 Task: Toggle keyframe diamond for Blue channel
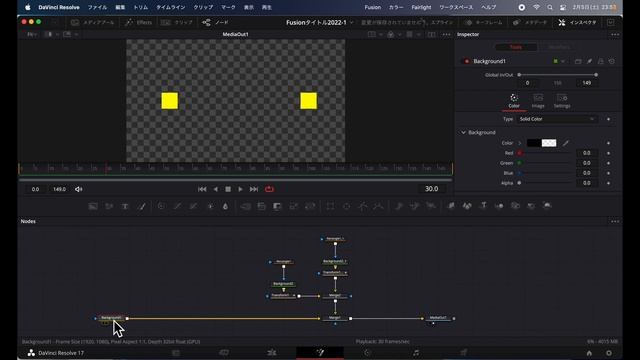coord(608,173)
